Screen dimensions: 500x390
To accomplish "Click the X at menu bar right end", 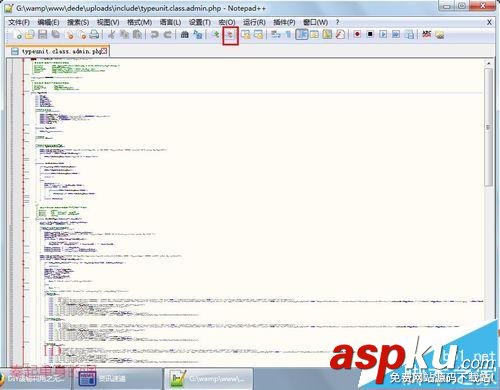I will (489, 23).
